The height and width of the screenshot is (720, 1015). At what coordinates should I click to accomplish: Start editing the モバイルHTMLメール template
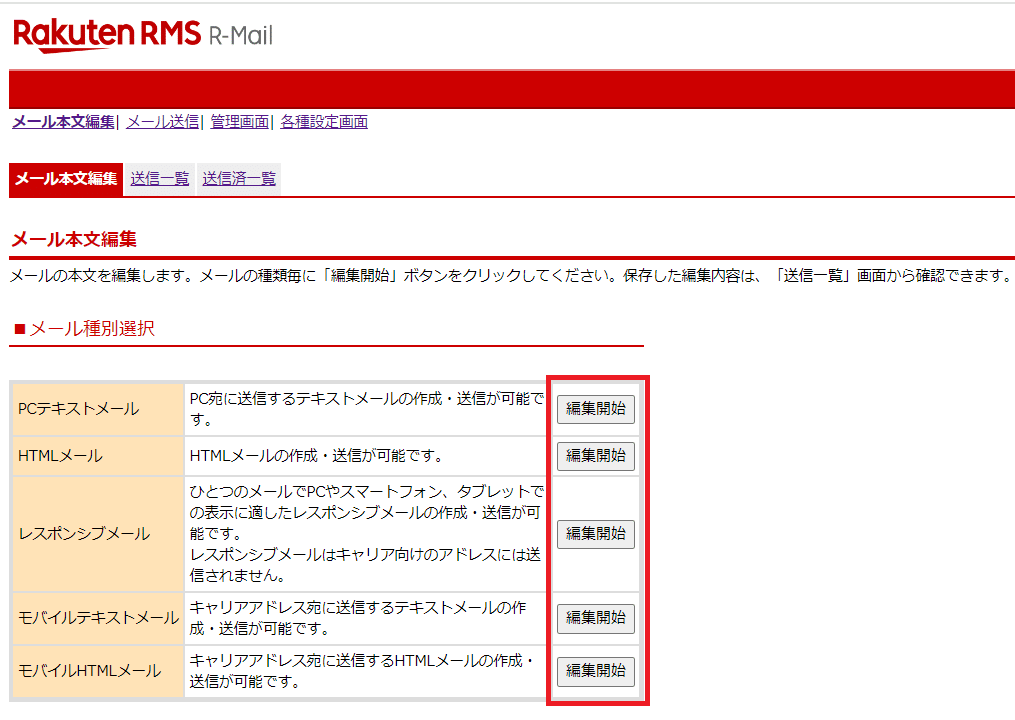(x=595, y=671)
